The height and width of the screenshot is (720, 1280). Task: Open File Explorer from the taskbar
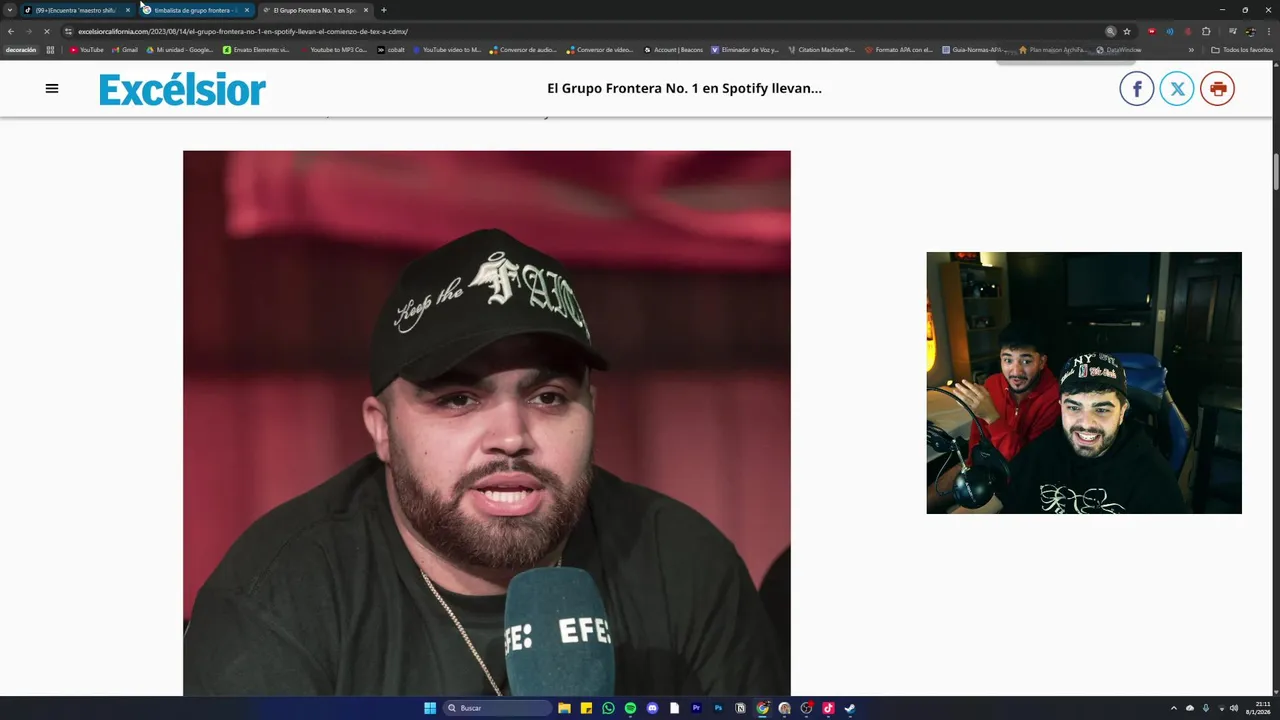coord(564,708)
